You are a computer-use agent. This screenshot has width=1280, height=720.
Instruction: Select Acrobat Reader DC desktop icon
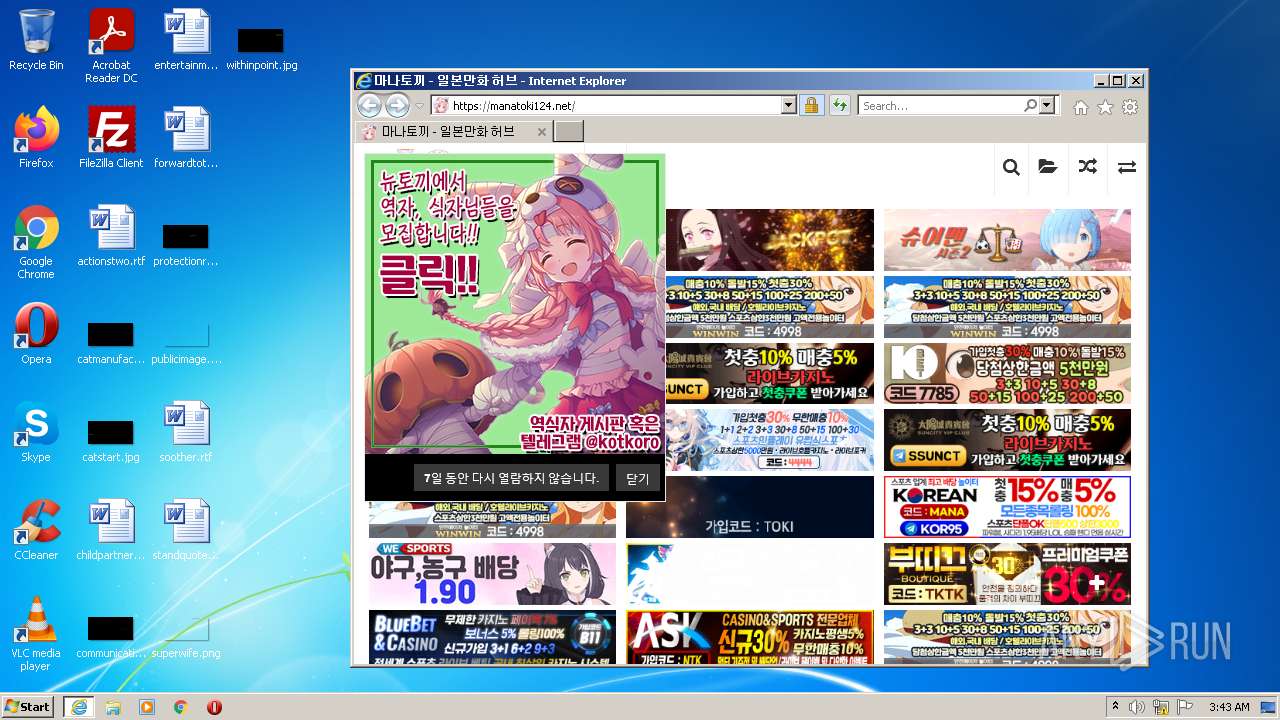(x=111, y=46)
